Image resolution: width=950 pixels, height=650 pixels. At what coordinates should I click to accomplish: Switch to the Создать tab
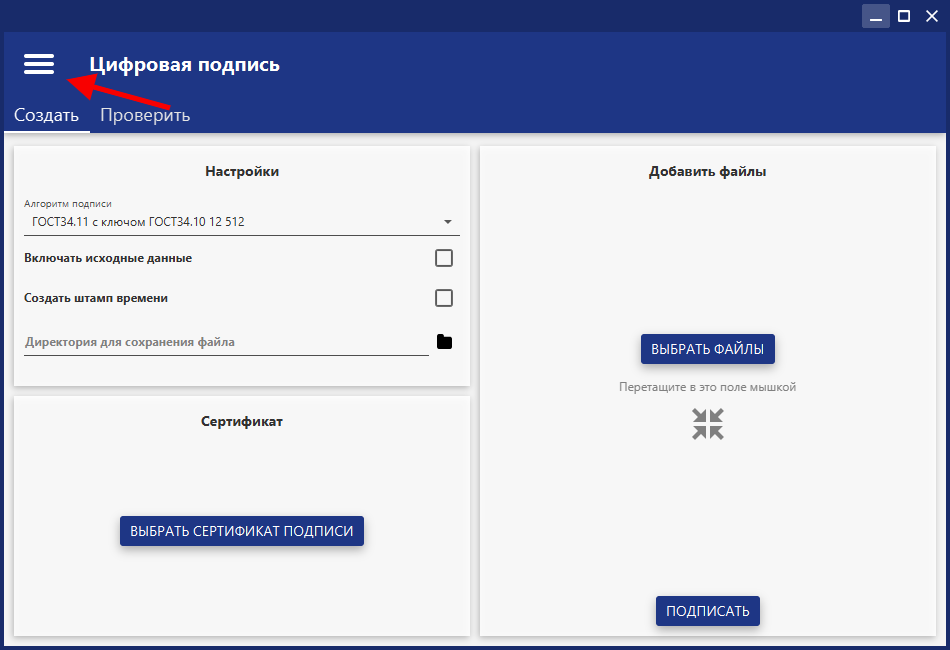pos(46,115)
